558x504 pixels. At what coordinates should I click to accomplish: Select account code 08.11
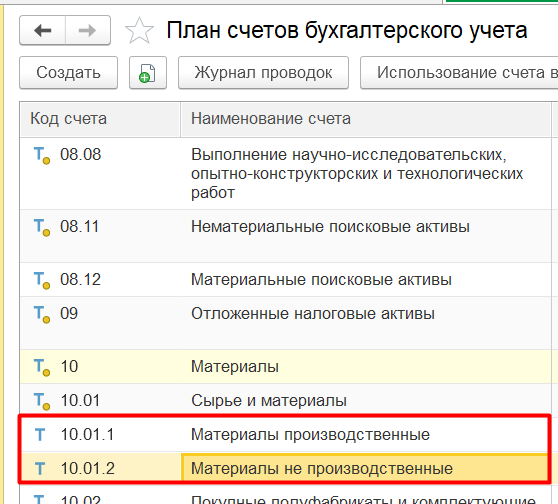click(x=79, y=227)
